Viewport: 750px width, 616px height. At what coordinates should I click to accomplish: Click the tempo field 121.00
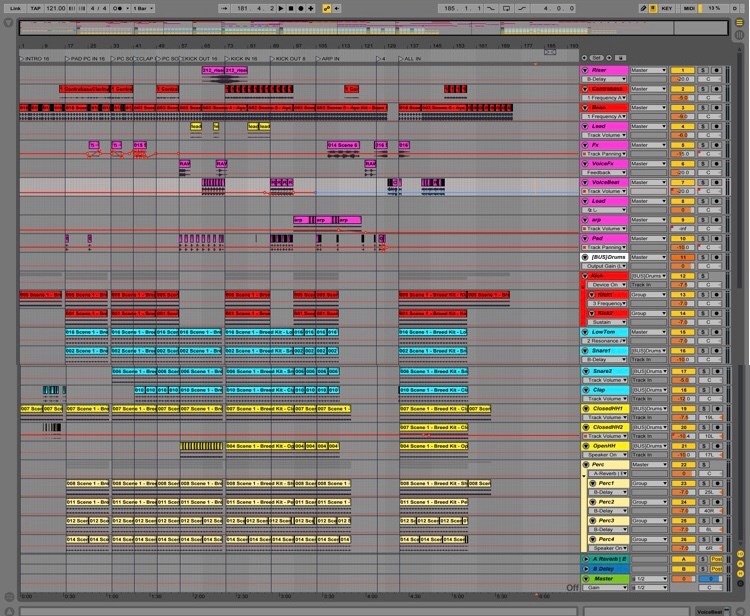point(55,8)
